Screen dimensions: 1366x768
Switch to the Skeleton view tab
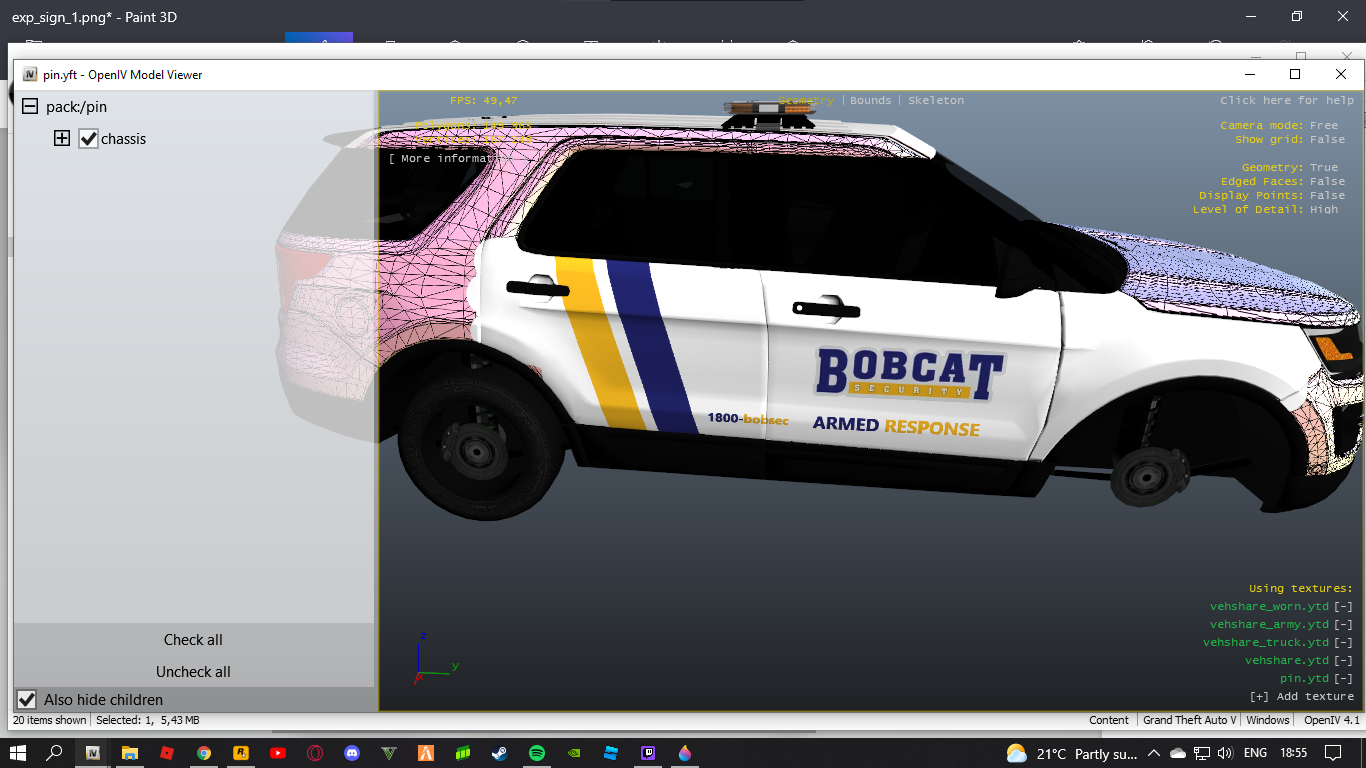point(936,101)
